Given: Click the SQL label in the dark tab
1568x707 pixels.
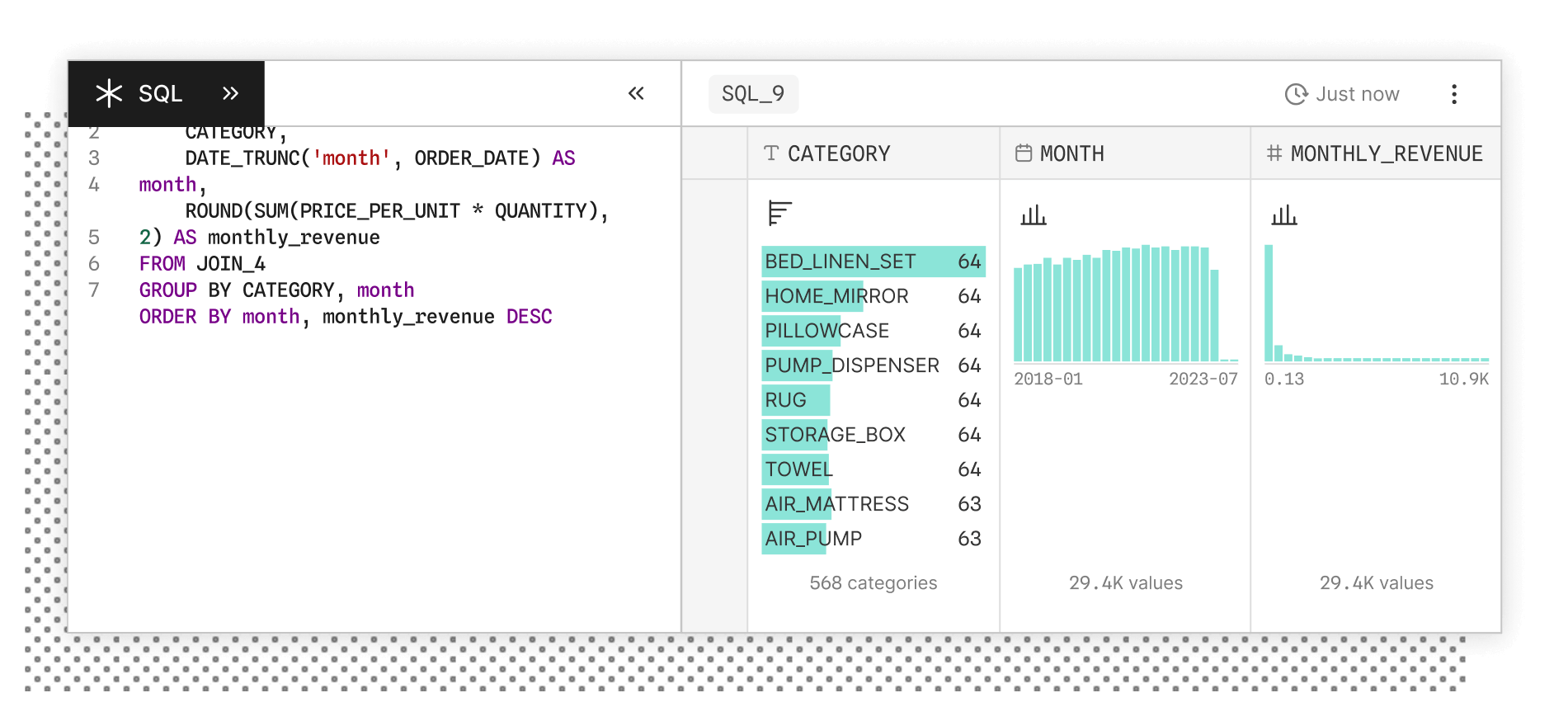Looking at the screenshot, I should pos(160,94).
